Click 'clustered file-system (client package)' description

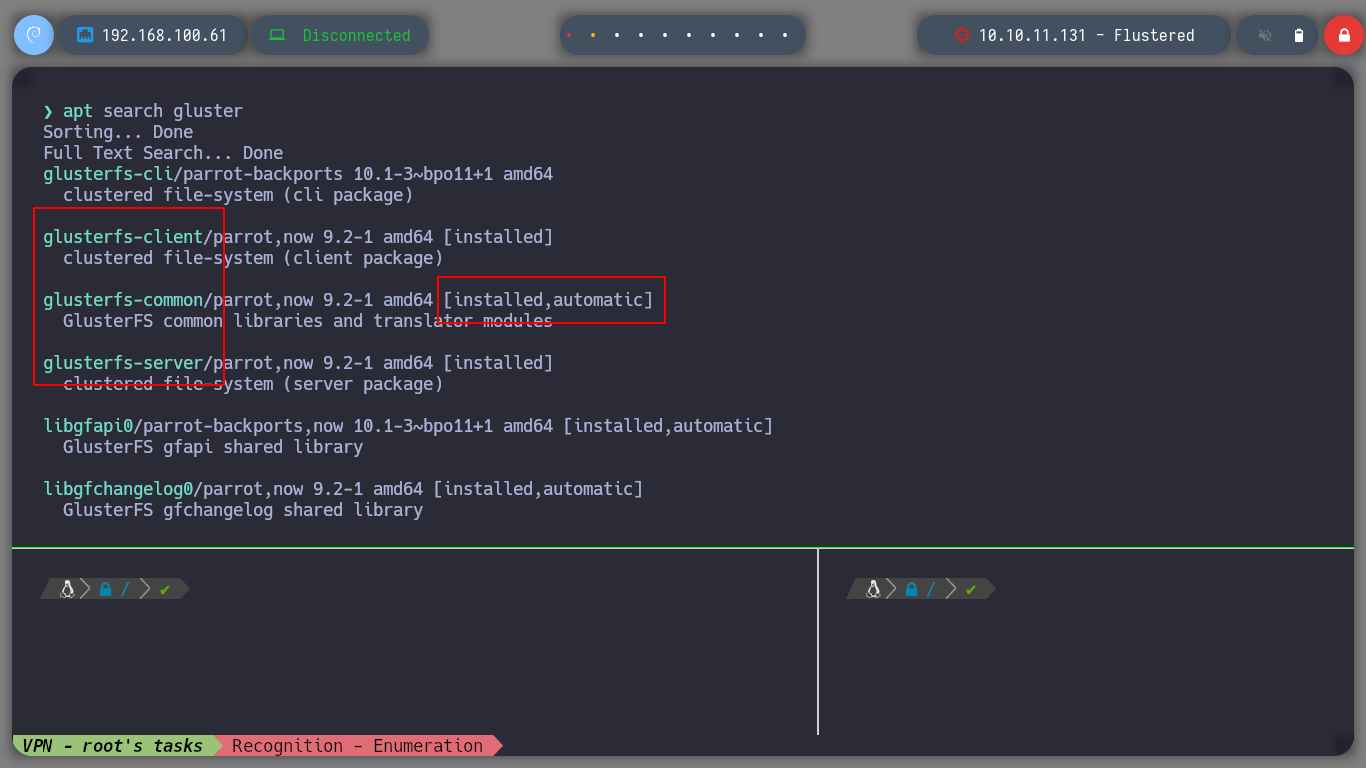[253, 258]
